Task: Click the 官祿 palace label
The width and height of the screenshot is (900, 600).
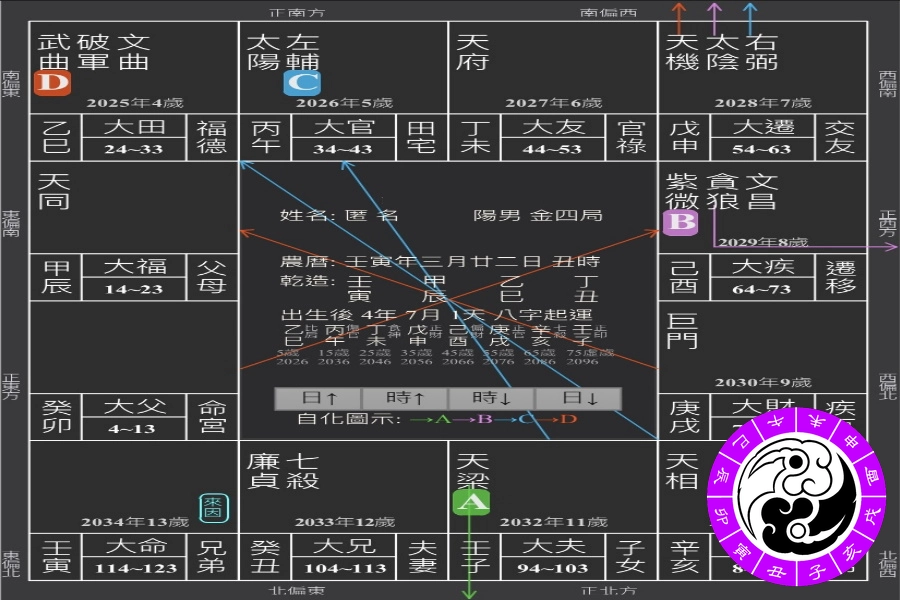Action: point(632,138)
